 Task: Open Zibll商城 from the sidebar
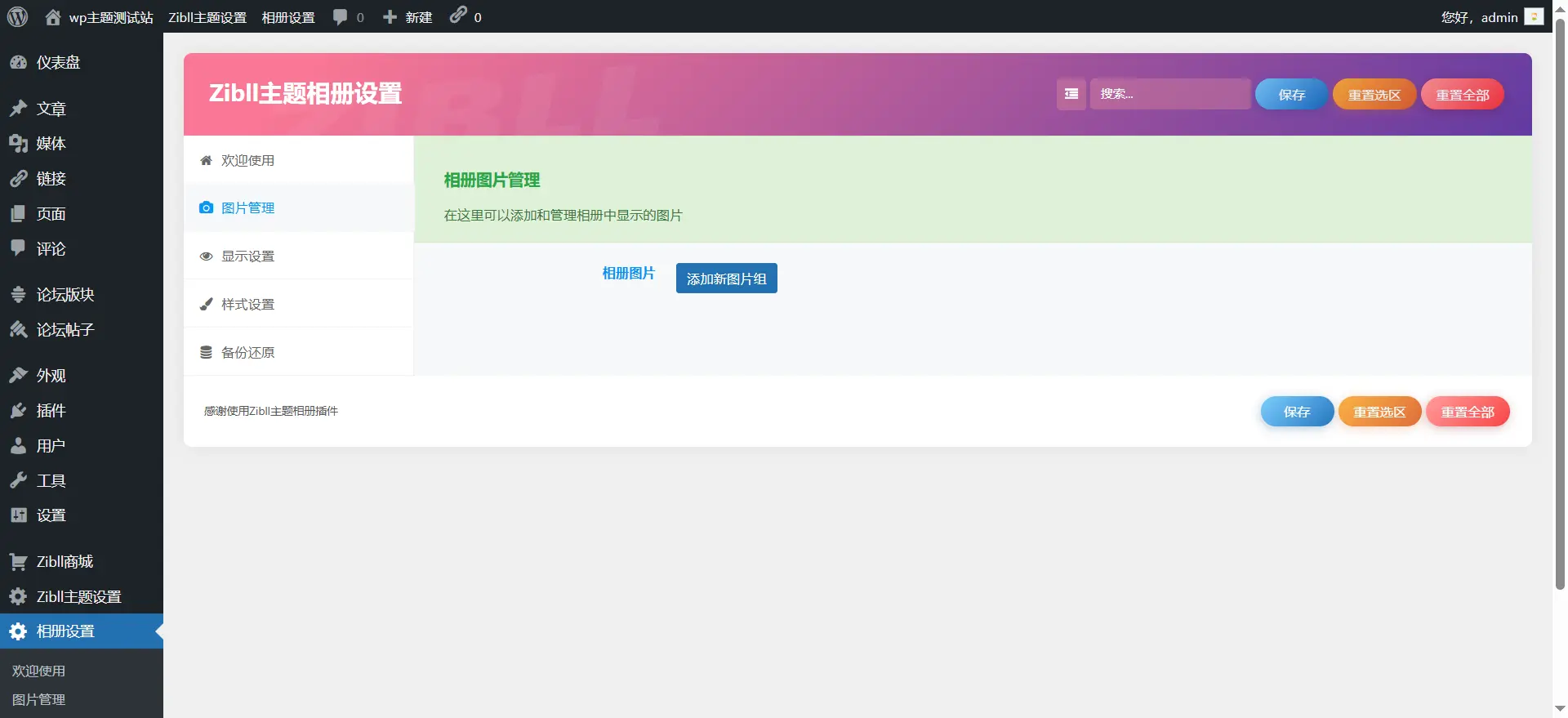pos(65,561)
